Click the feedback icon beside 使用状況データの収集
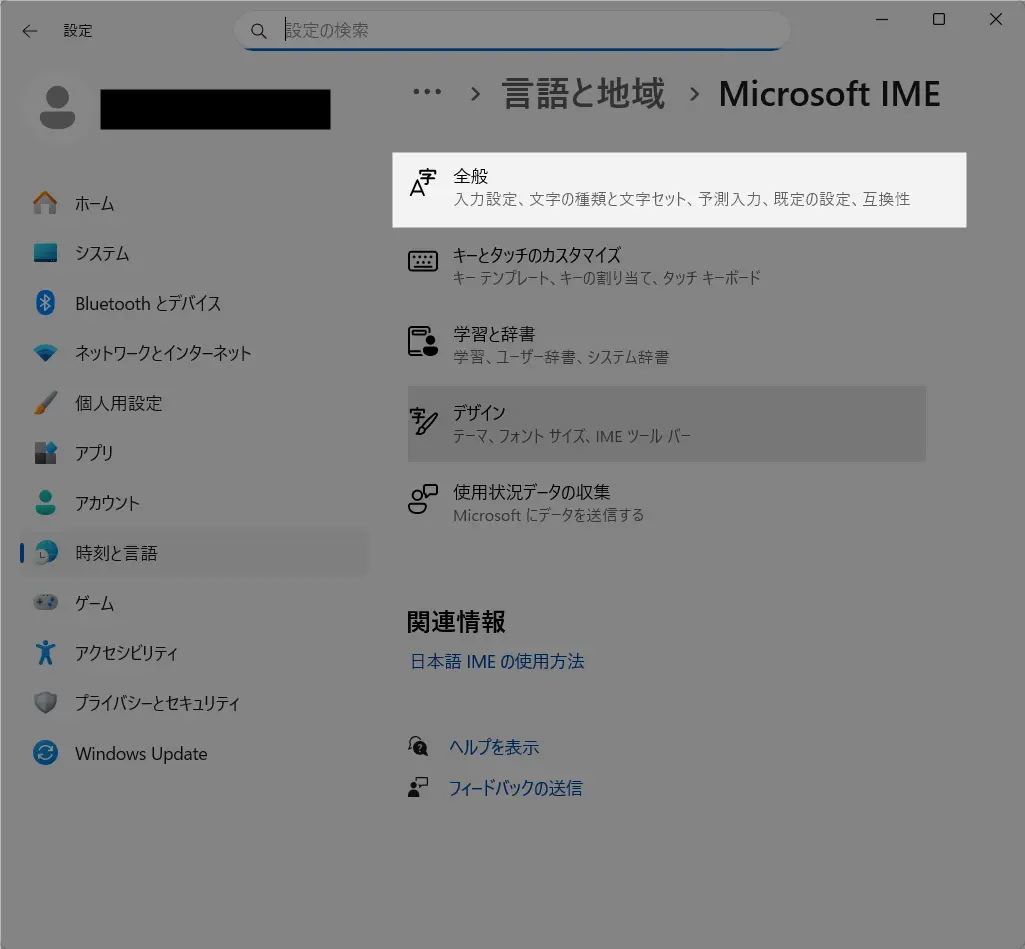Viewport: 1025px width, 949px height. coord(423,499)
